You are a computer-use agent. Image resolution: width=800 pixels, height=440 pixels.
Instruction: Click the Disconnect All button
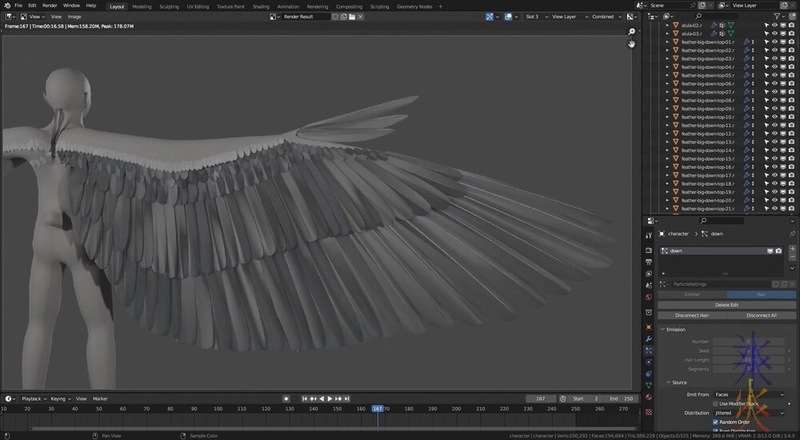(x=762, y=314)
